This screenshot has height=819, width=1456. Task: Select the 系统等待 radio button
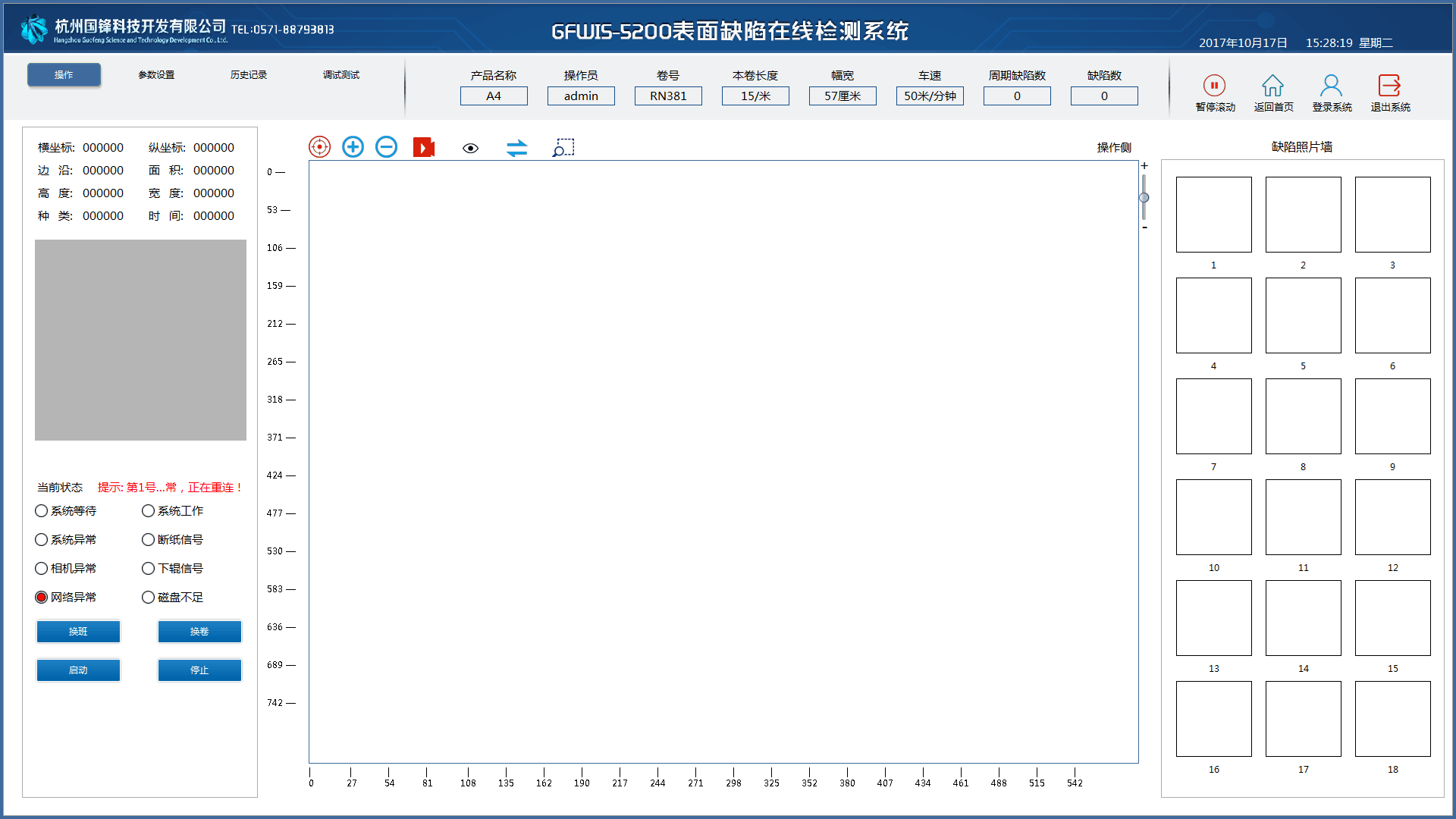[42, 511]
